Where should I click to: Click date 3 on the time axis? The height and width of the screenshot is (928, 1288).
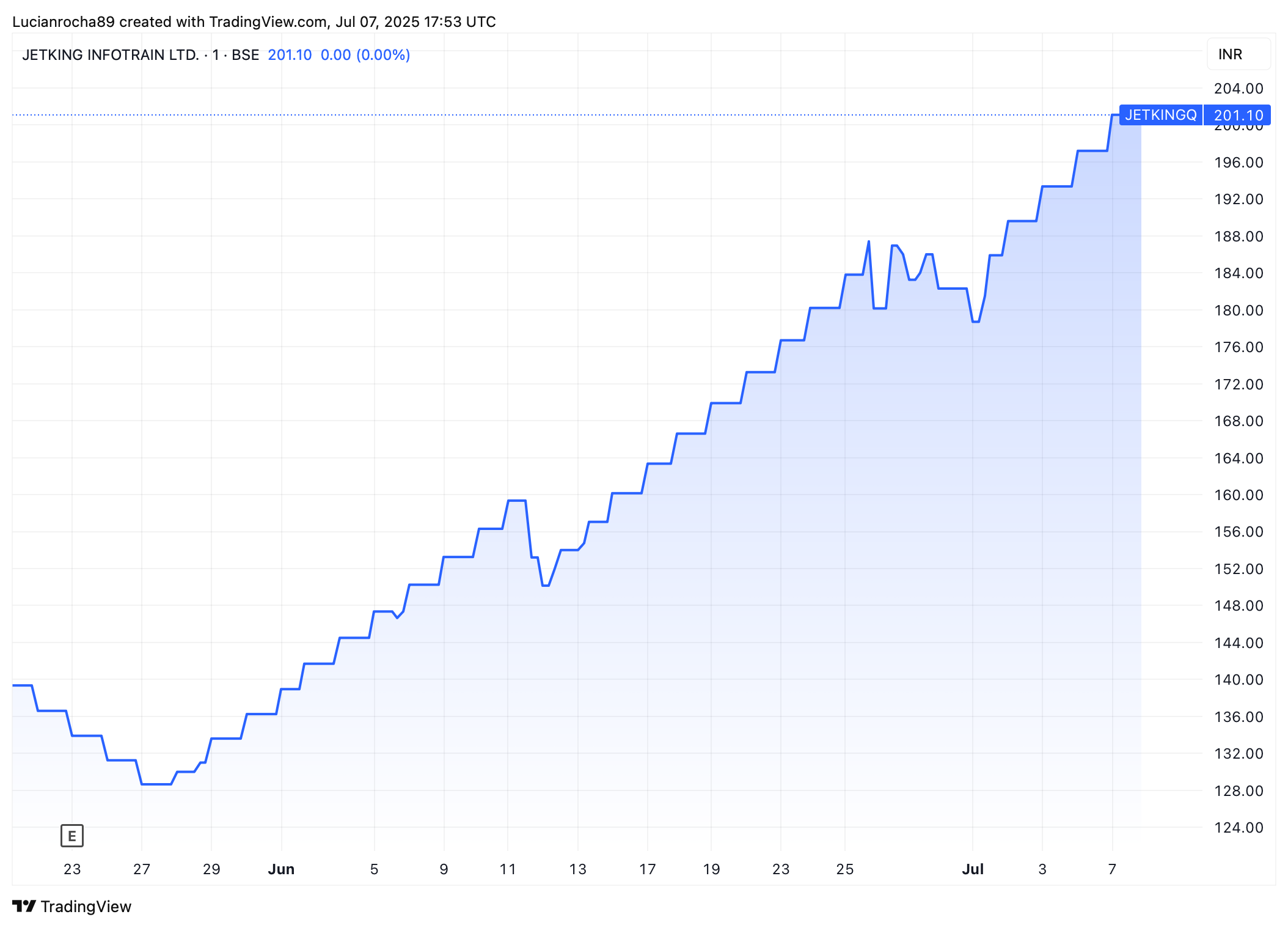click(1042, 869)
